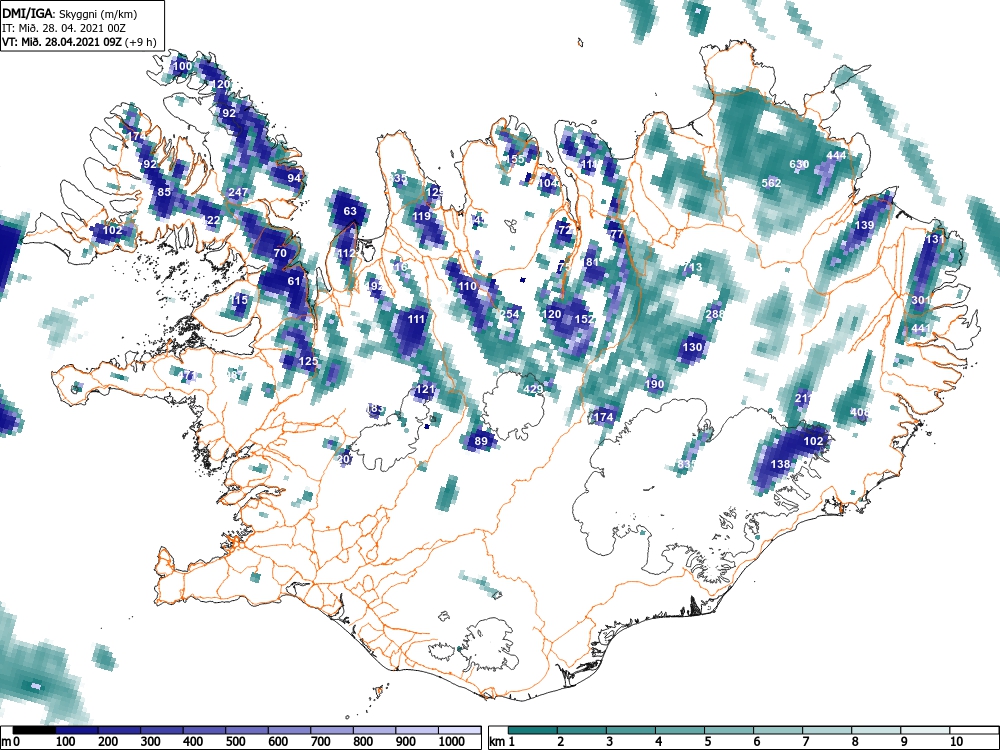1000x750 pixels.
Task: Click the visibility value 138 on the map
Action: tap(781, 464)
